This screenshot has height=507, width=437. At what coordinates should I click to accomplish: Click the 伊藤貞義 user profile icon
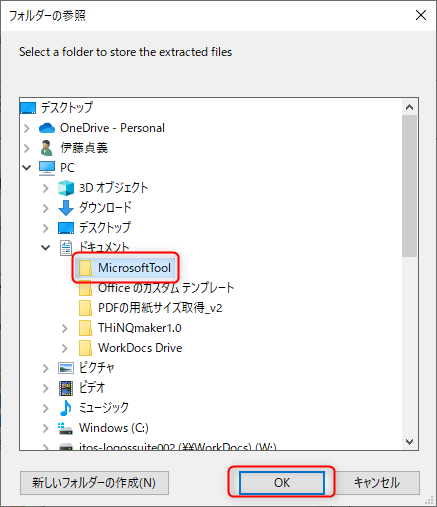[x=46, y=148]
